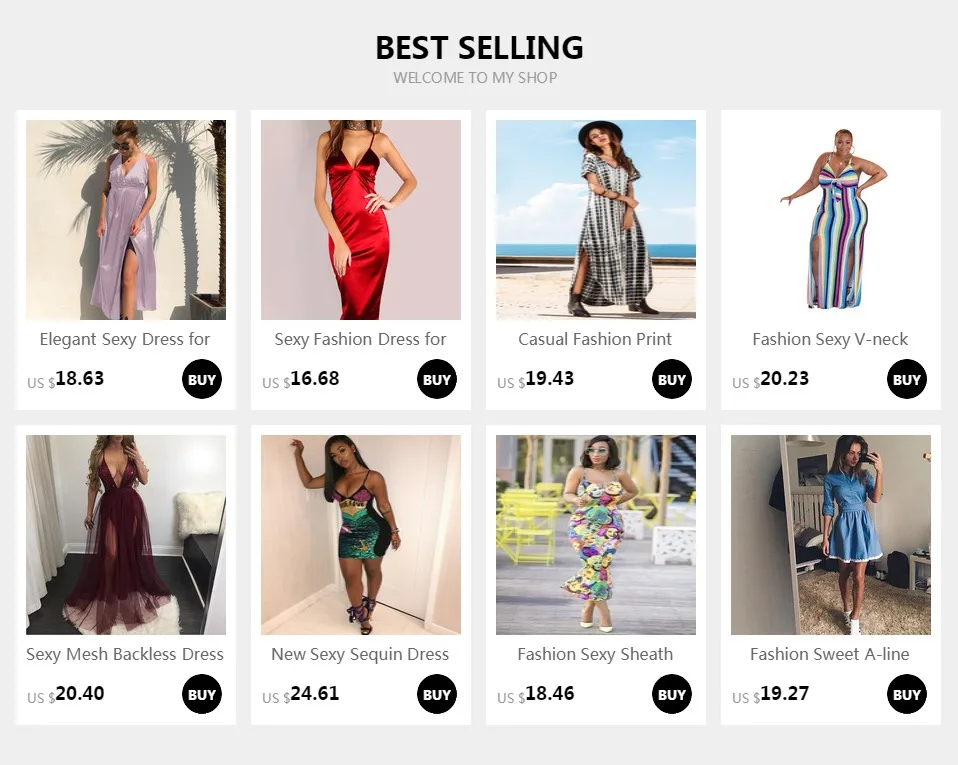Click BUY button for the $18.46 dress
This screenshot has height=765, width=958.
(x=671, y=694)
